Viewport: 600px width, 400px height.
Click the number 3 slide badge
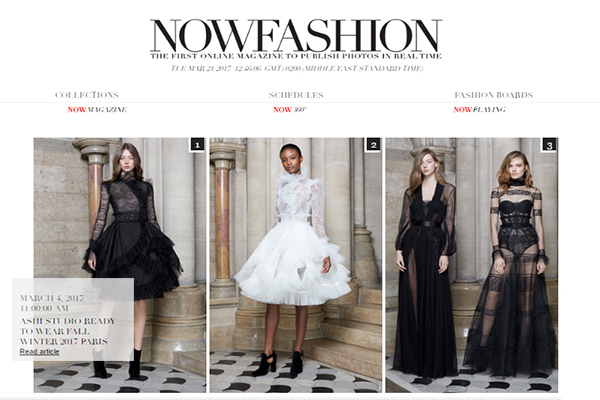pos(549,145)
